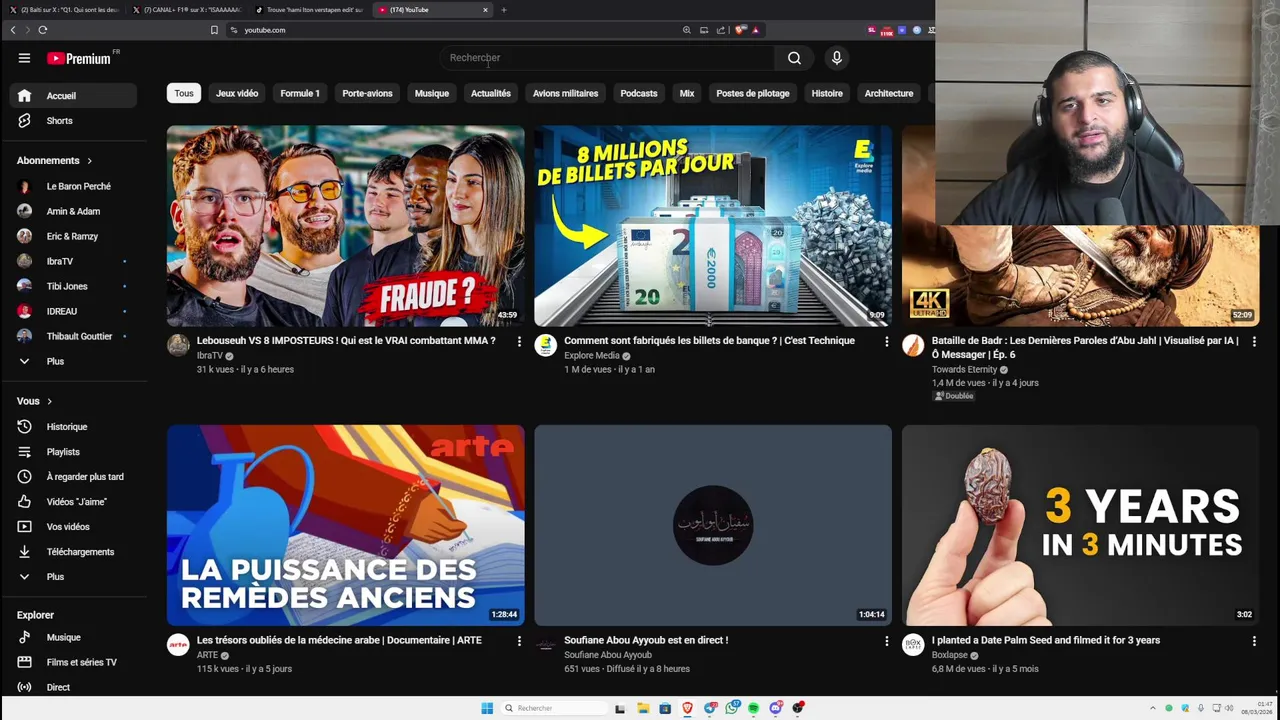Select the Avions militaires filter chip
The image size is (1280, 720).
click(565, 94)
